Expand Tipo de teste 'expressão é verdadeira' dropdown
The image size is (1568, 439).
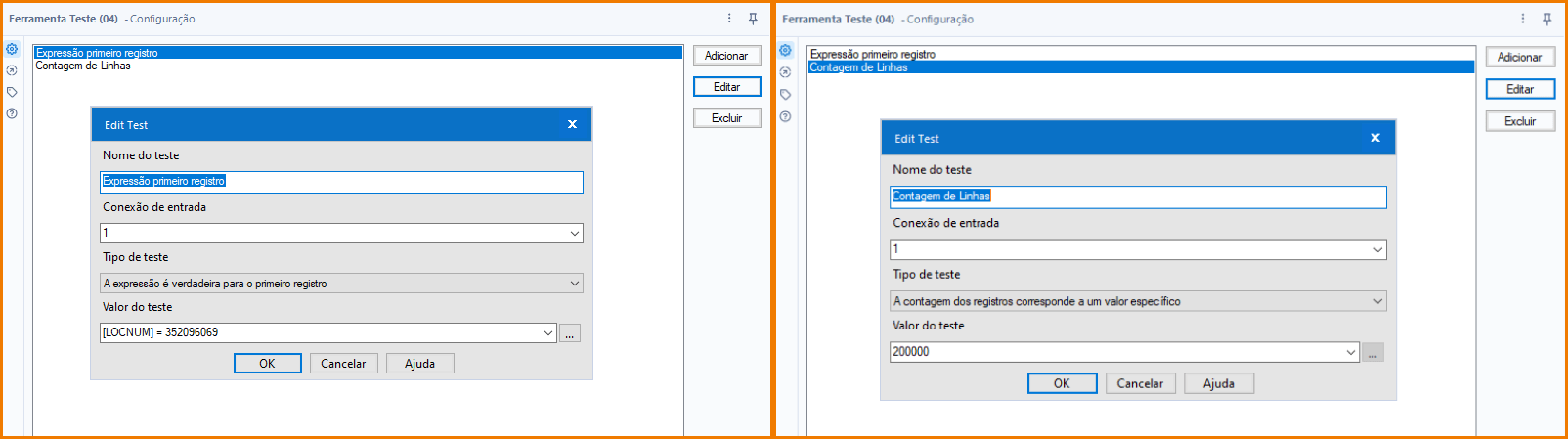click(x=575, y=284)
